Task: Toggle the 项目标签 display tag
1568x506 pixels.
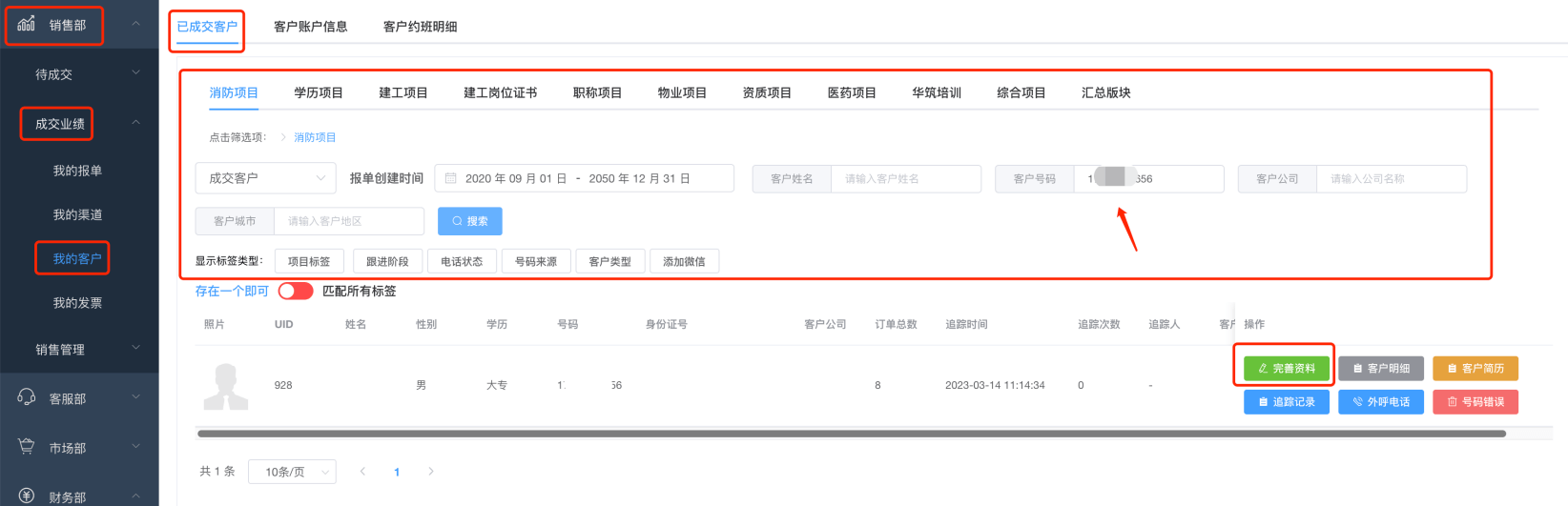Action: 309,261
